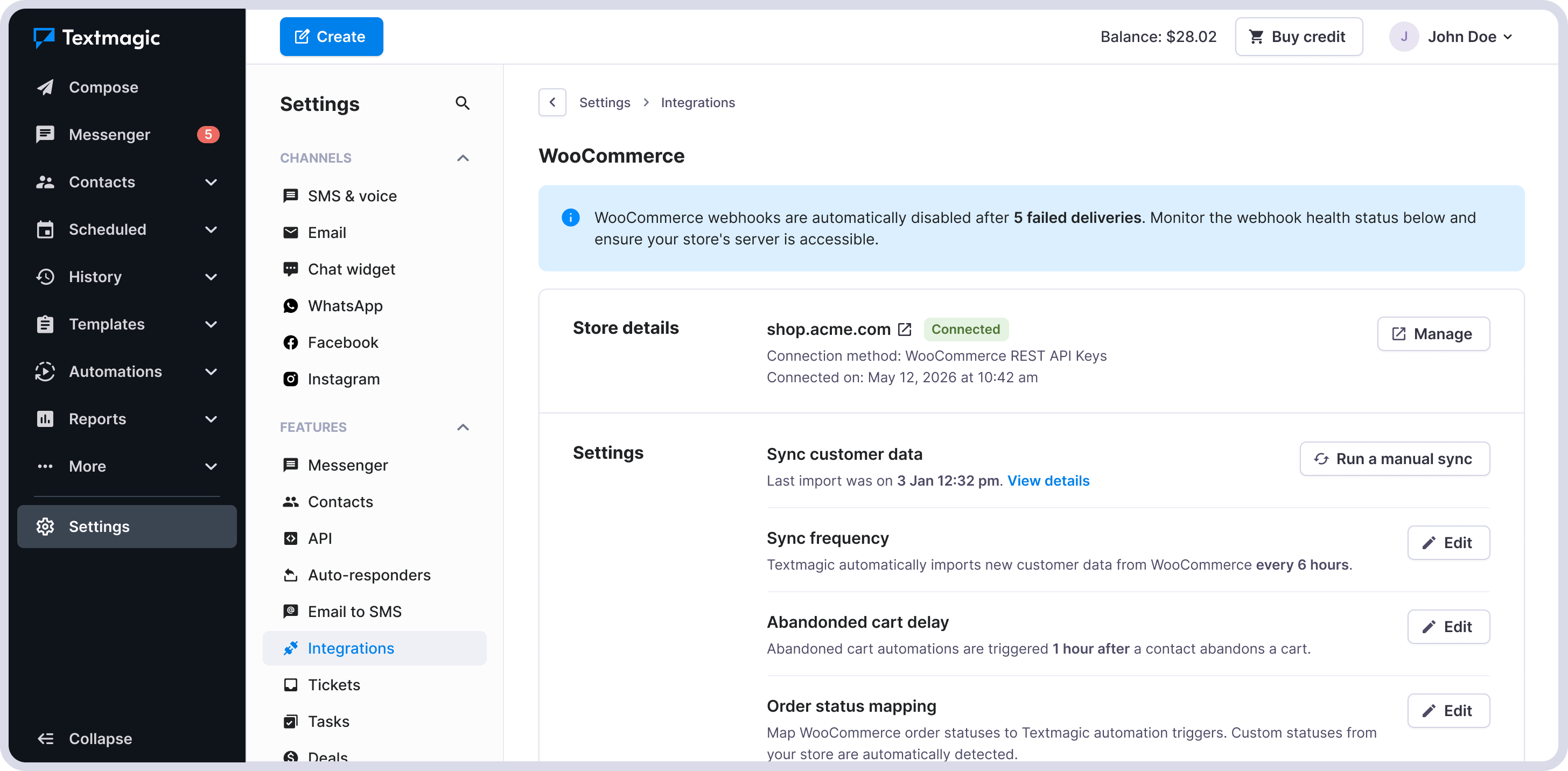Click the API code icon

click(291, 538)
